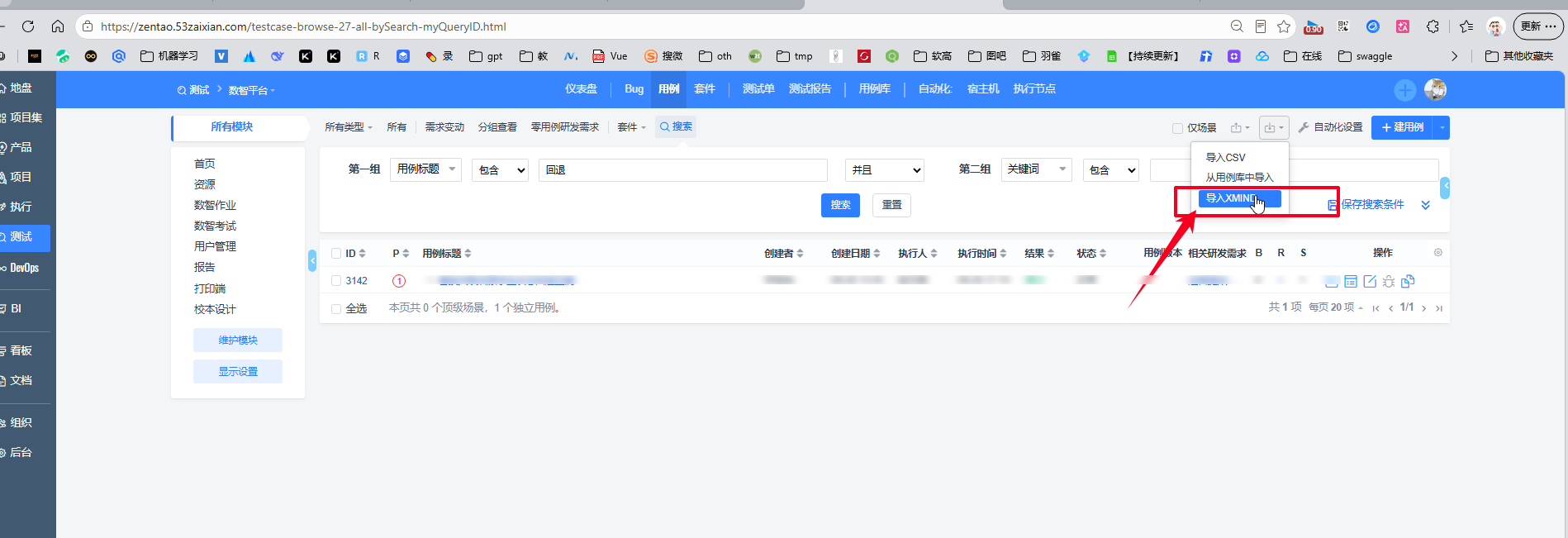Click the search text field containing 回退
1568x538 pixels.
point(683,170)
